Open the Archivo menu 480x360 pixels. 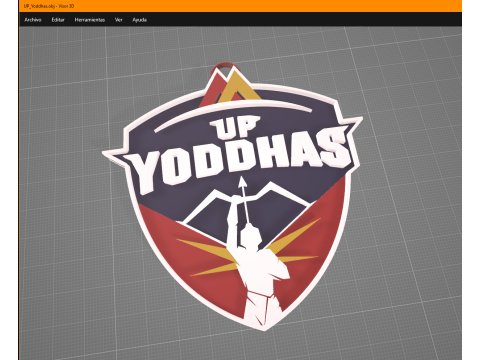click(33, 20)
